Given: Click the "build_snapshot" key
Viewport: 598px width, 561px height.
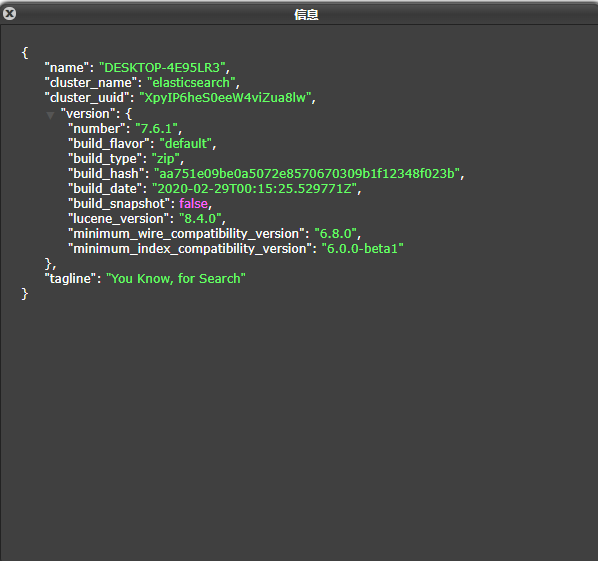Looking at the screenshot, I should pos(119,204).
